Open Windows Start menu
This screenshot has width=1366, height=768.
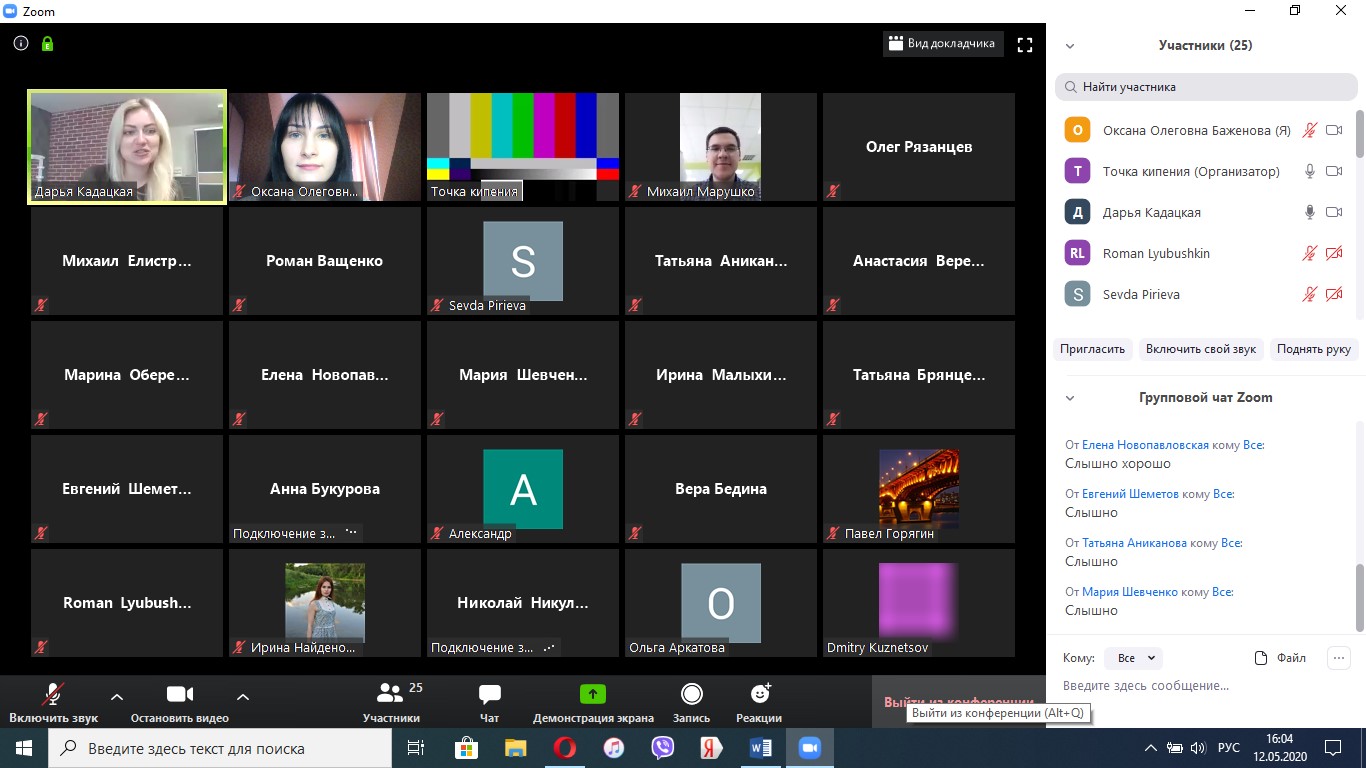pos(24,748)
